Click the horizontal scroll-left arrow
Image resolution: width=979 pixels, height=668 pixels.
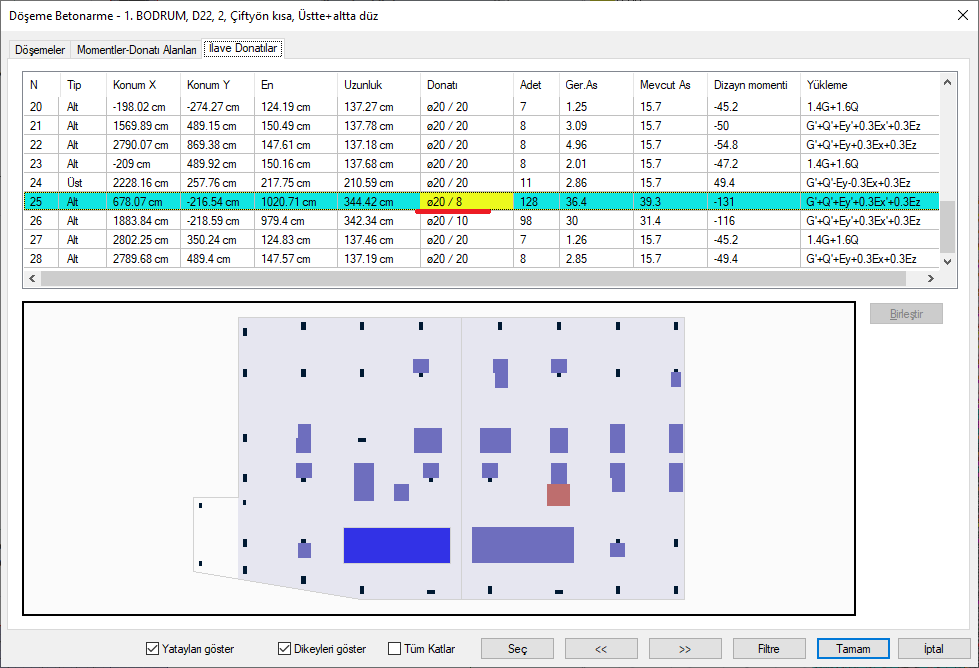tap(32, 278)
